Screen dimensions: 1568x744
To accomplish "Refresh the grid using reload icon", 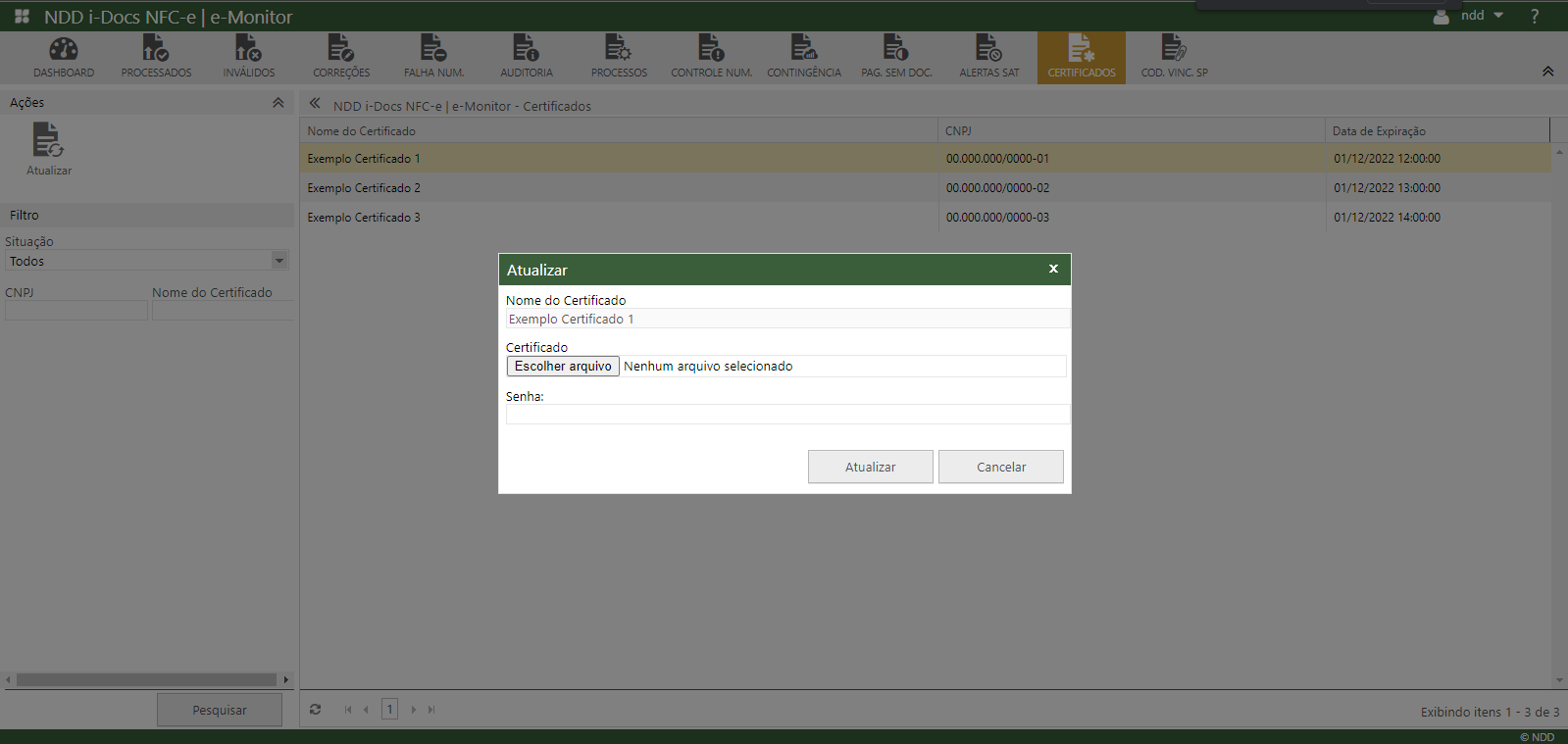I will pyautogui.click(x=316, y=710).
